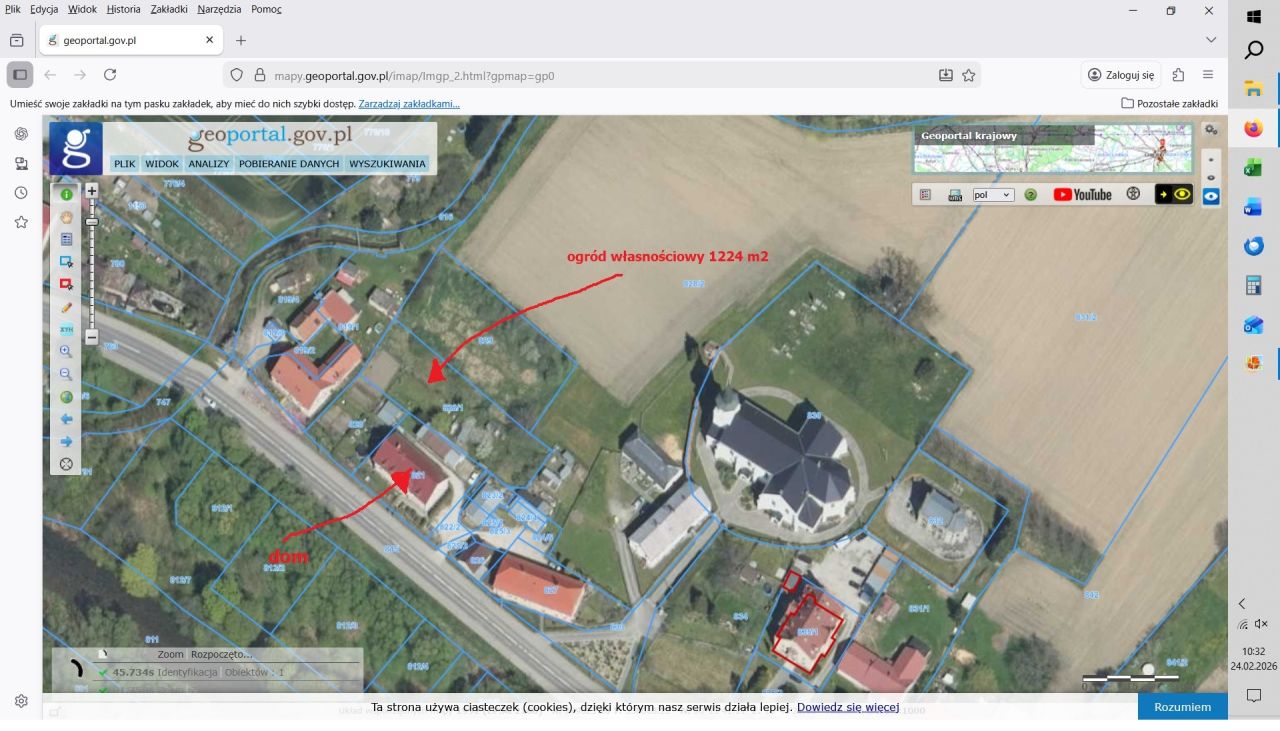Toggle the blue eye visibility button
The image size is (1280, 731).
1211,197
